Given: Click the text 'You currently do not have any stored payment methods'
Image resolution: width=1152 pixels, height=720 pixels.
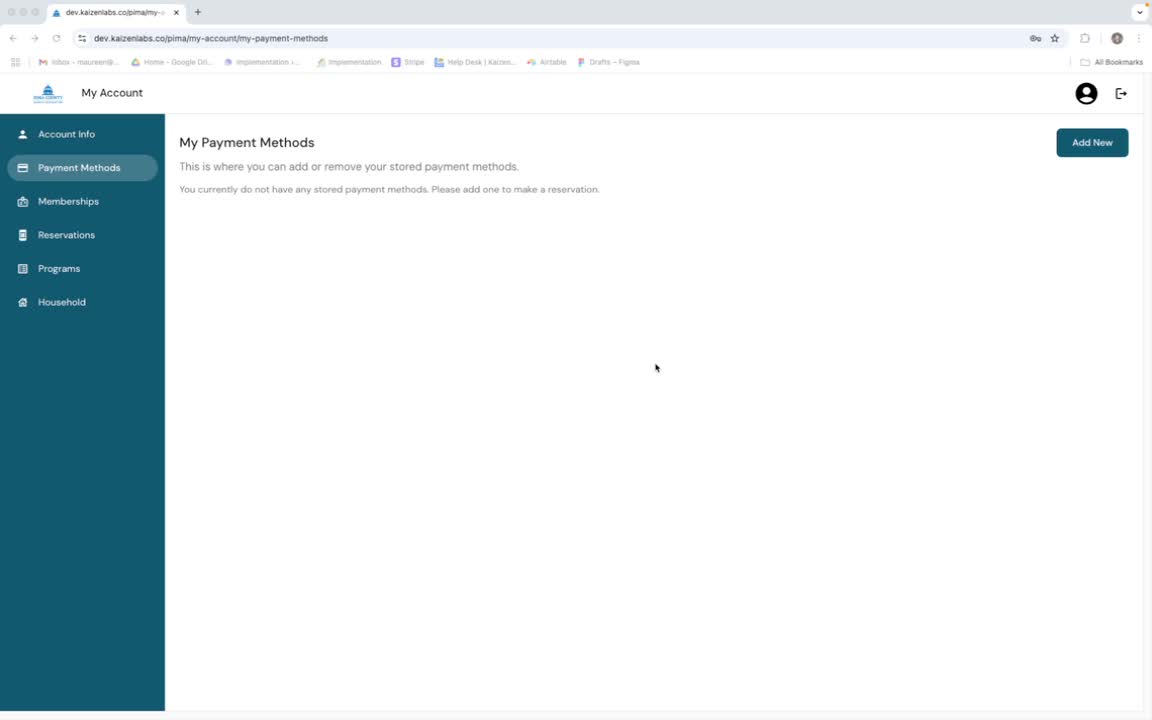Looking at the screenshot, I should [x=303, y=190].
